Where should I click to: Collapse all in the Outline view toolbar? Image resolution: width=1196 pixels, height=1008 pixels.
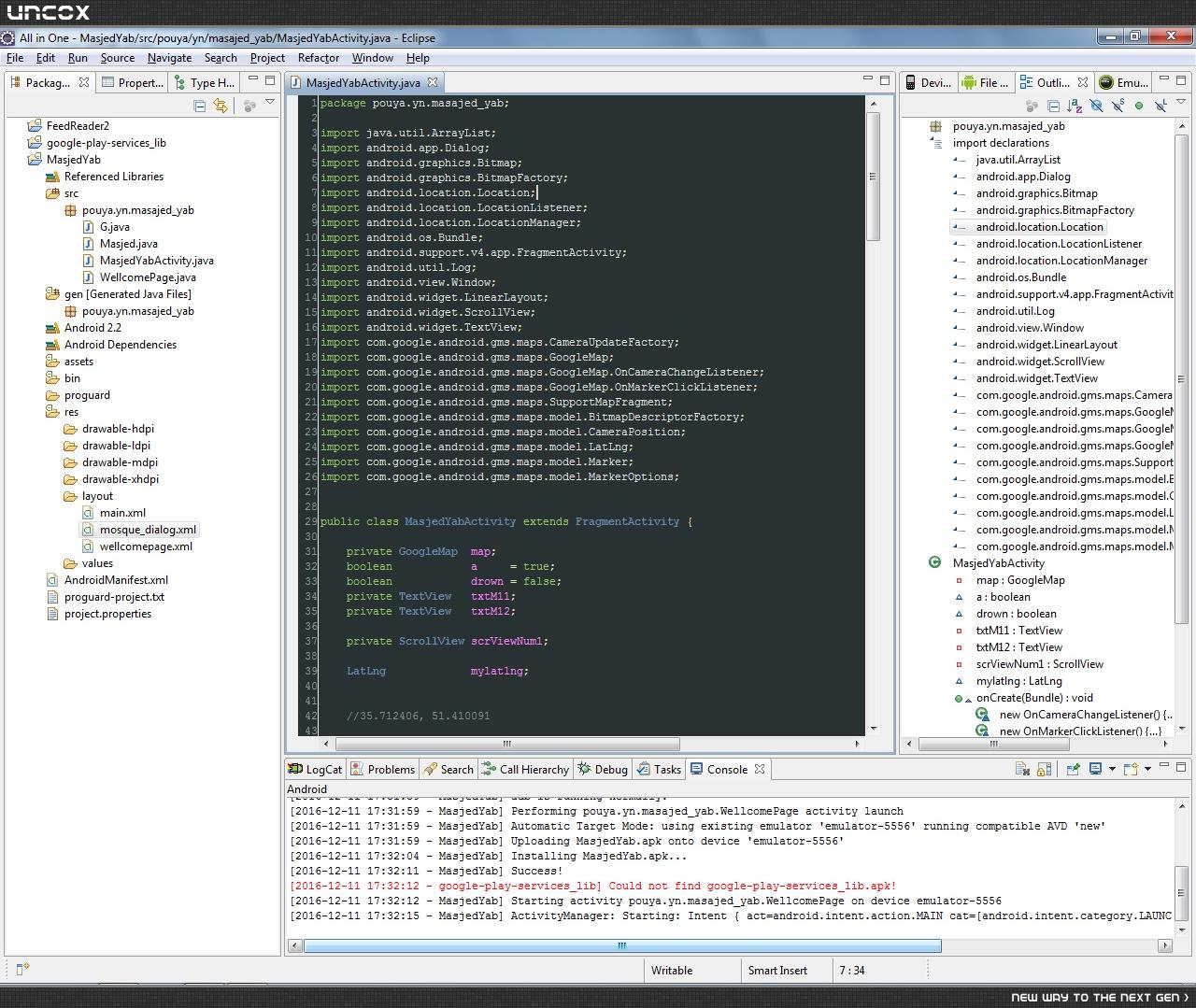coord(1053,106)
